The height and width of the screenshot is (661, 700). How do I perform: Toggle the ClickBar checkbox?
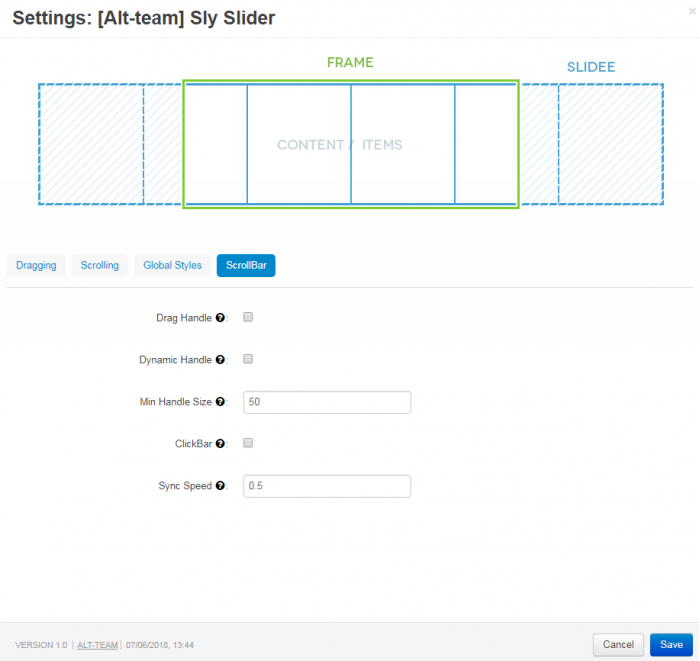[248, 443]
